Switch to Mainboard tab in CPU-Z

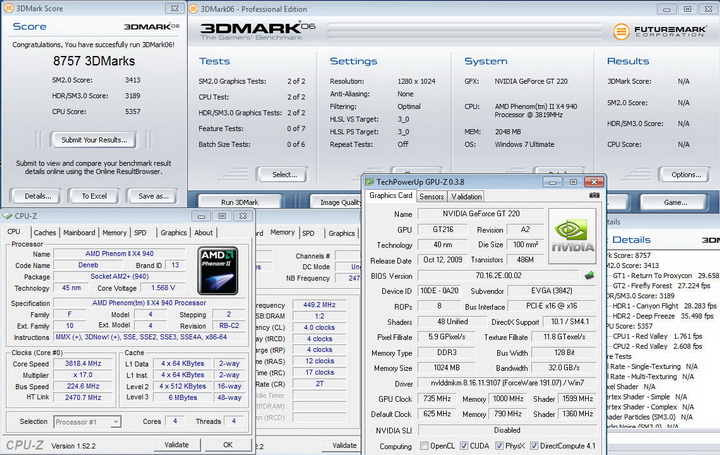click(79, 233)
